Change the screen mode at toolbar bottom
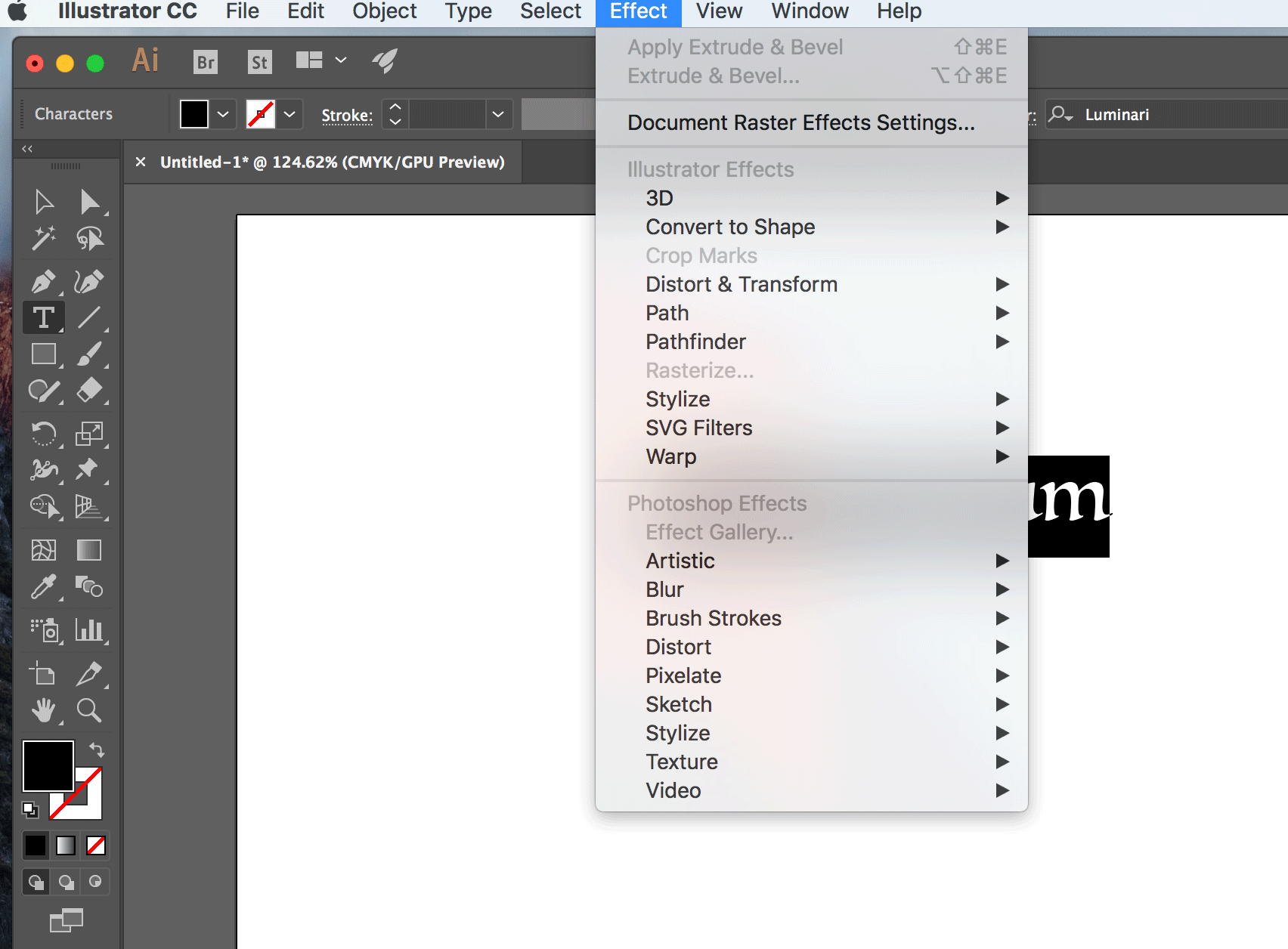 67,920
